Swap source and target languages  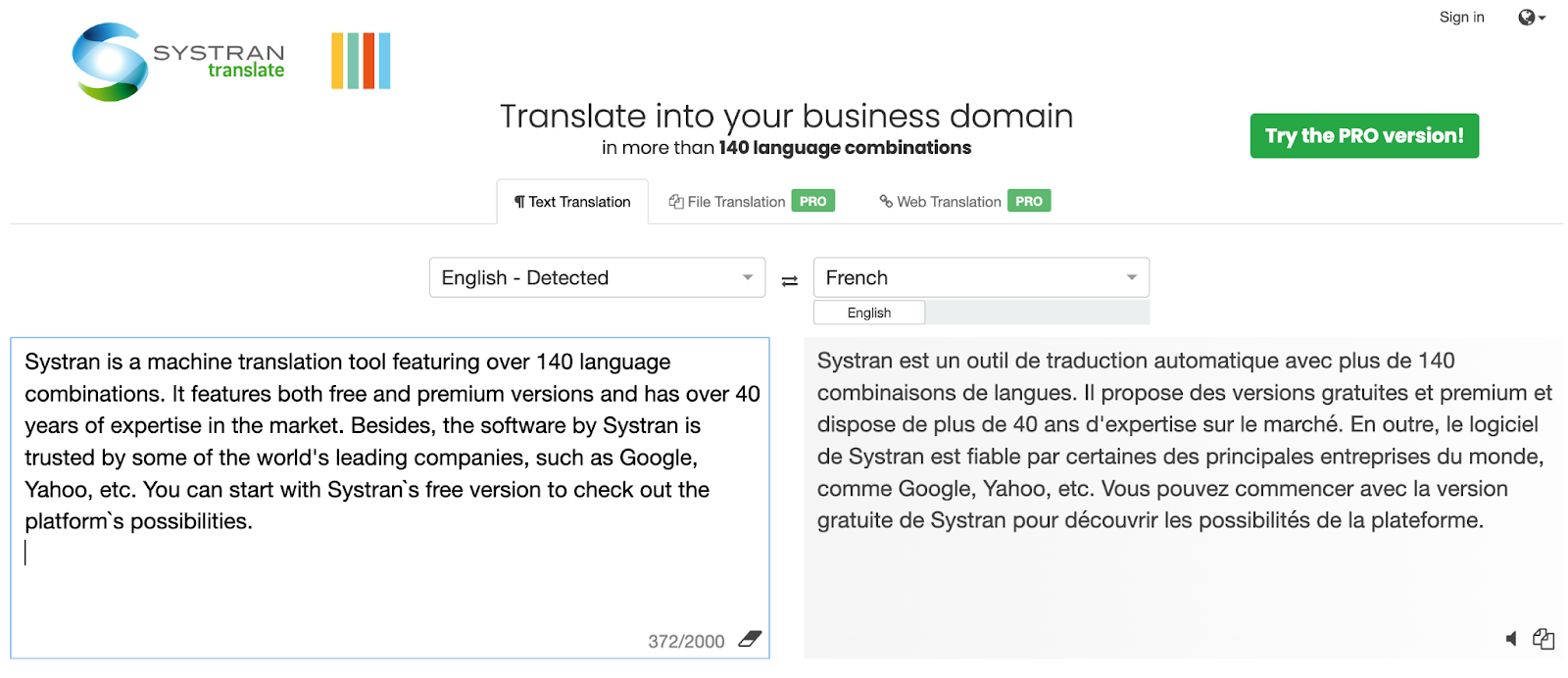tap(790, 281)
